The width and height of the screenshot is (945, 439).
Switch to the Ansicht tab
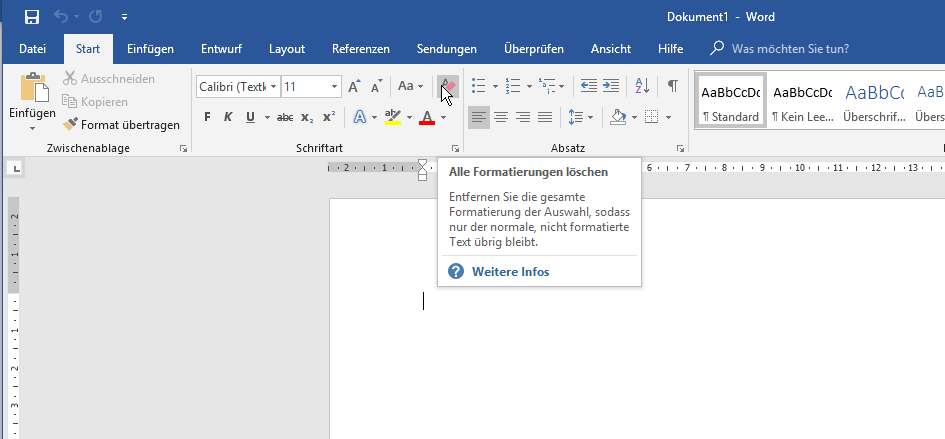pyautogui.click(x=611, y=49)
